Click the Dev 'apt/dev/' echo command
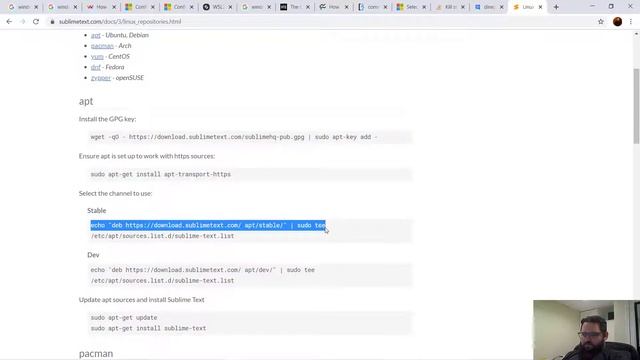Viewport: 640px width, 360px height. tap(202, 270)
